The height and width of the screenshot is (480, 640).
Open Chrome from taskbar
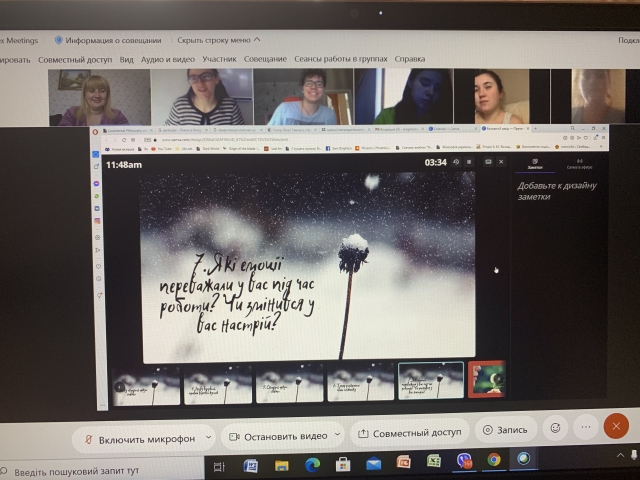click(x=494, y=460)
